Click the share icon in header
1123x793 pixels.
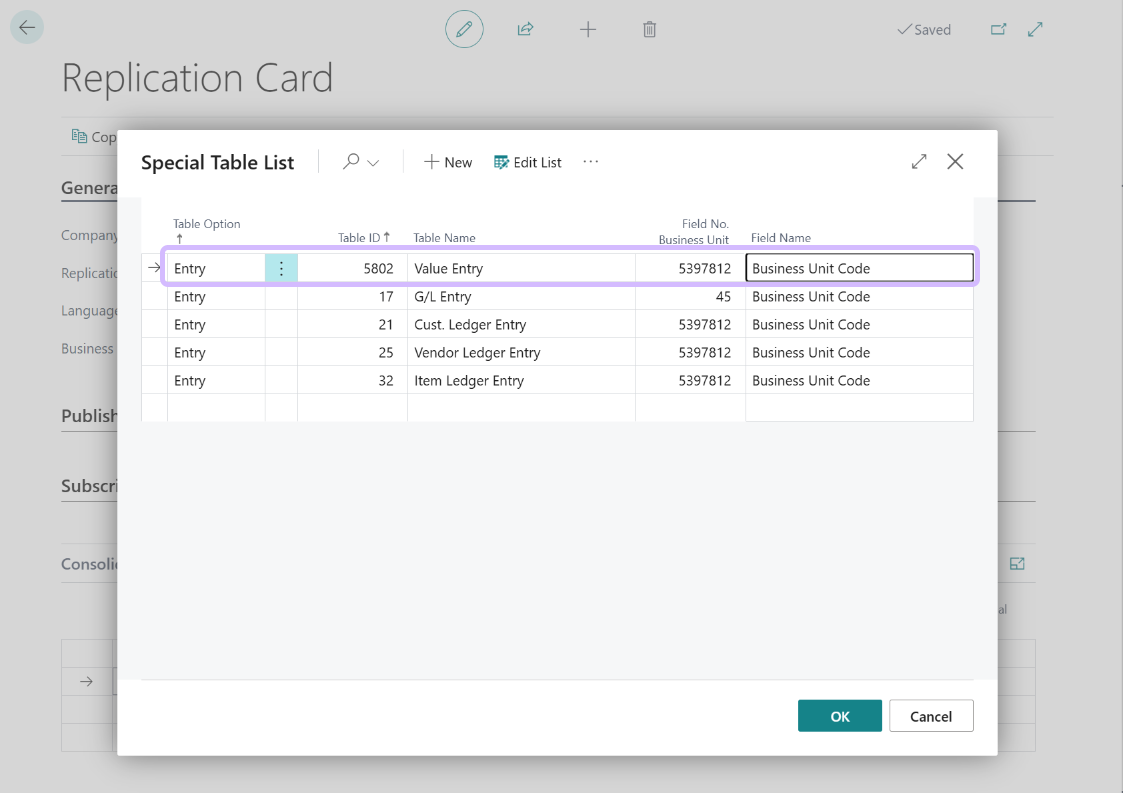pyautogui.click(x=525, y=29)
